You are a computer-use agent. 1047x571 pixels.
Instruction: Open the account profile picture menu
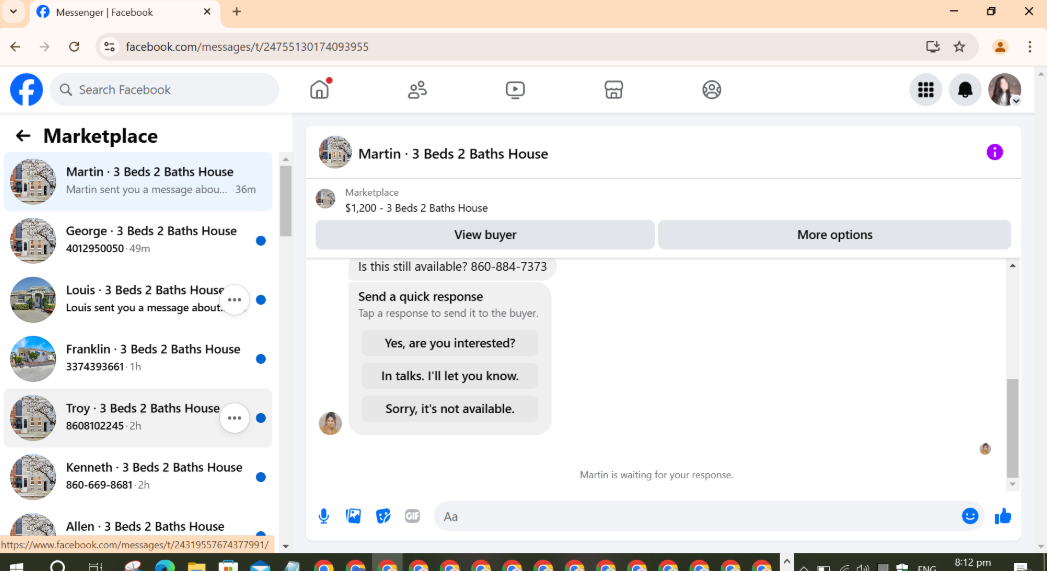pos(1004,89)
